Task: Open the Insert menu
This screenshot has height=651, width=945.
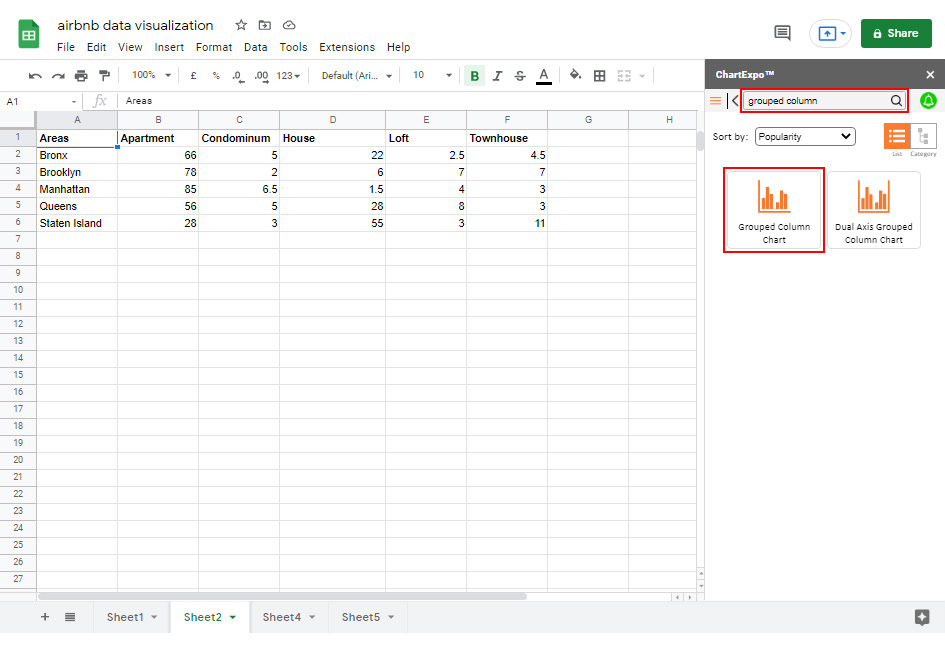Action: click(169, 47)
